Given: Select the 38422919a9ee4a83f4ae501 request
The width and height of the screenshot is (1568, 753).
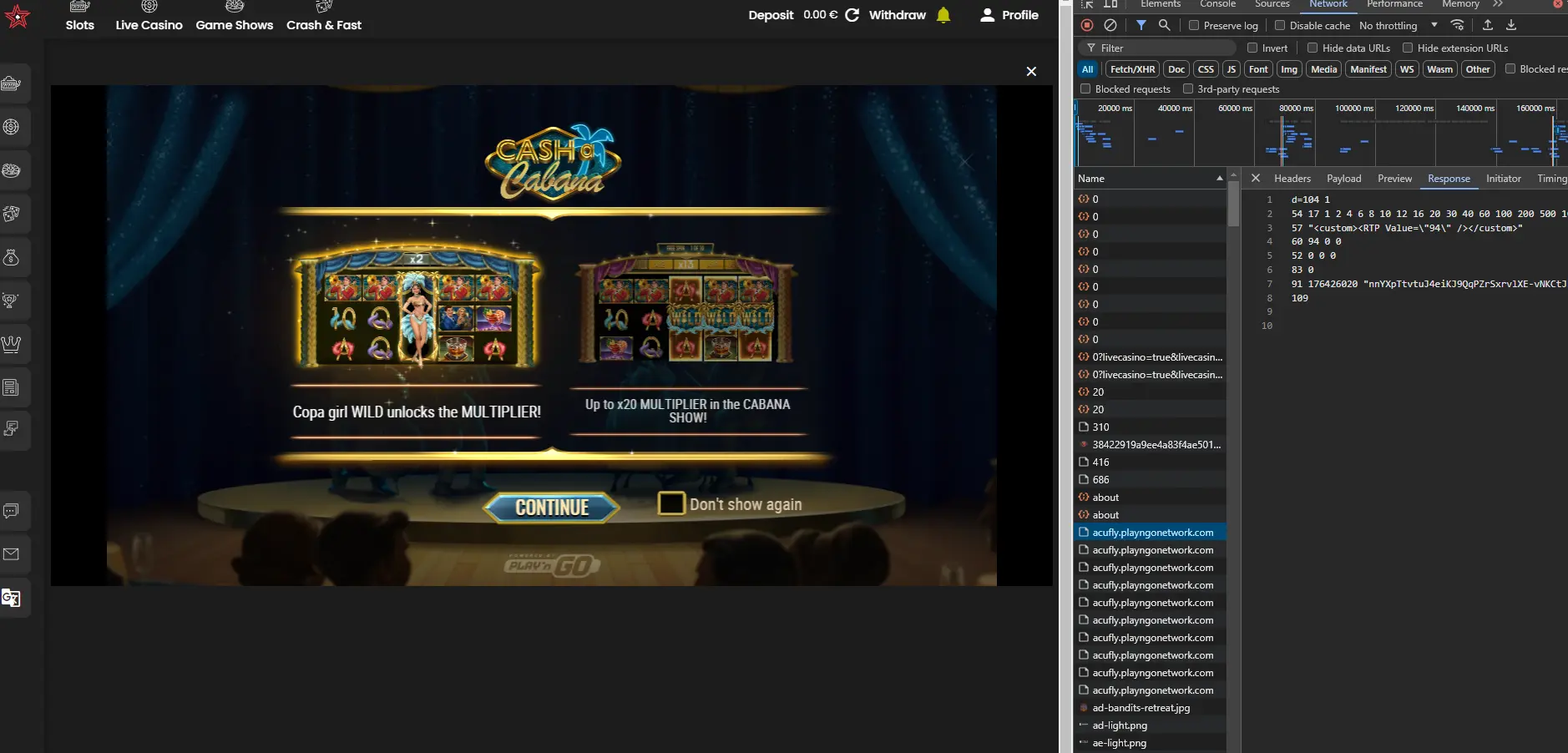Looking at the screenshot, I should pyautogui.click(x=1150, y=444).
